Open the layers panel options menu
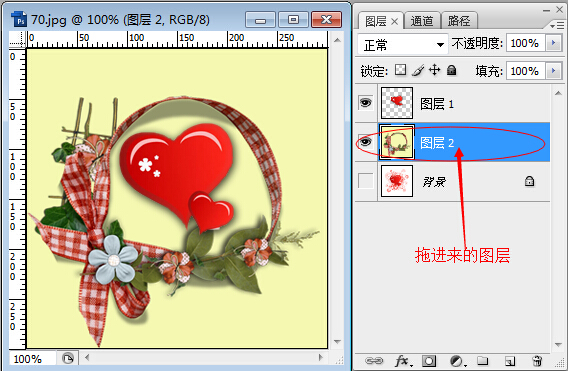The image size is (568, 371). coord(557,26)
